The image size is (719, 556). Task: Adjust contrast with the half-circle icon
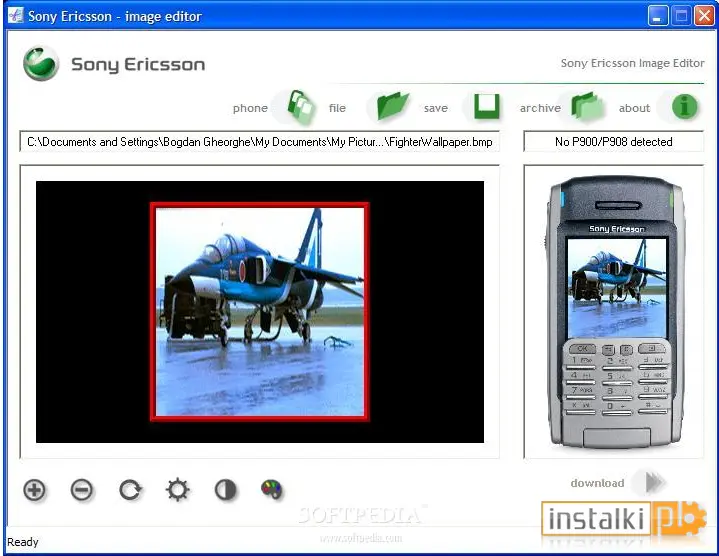click(226, 490)
